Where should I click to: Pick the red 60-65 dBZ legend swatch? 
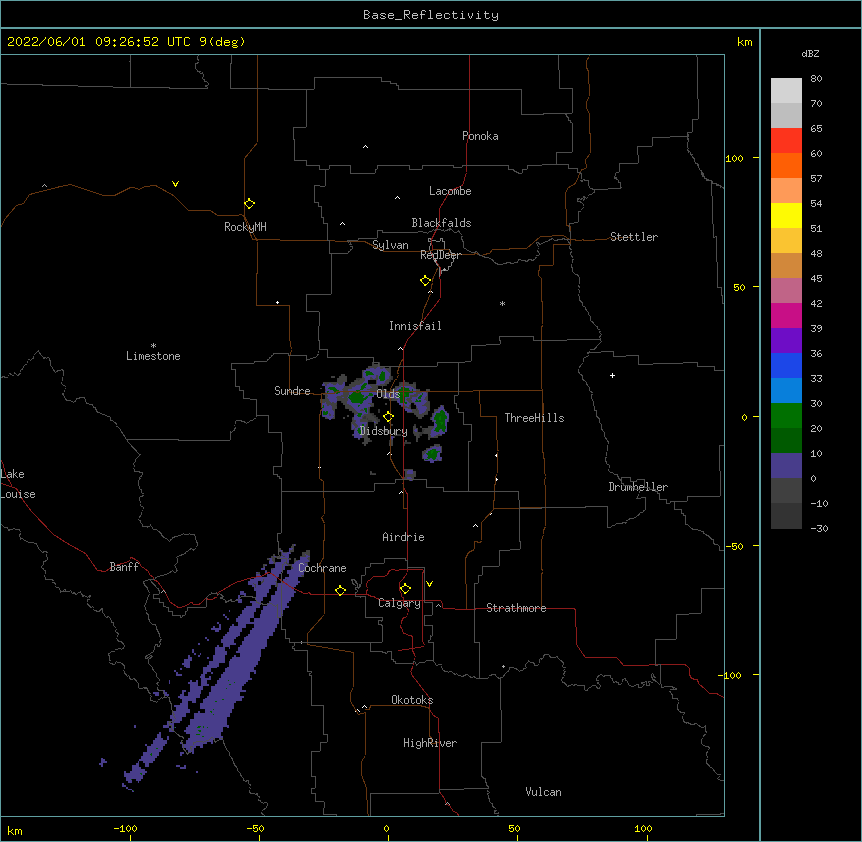786,140
